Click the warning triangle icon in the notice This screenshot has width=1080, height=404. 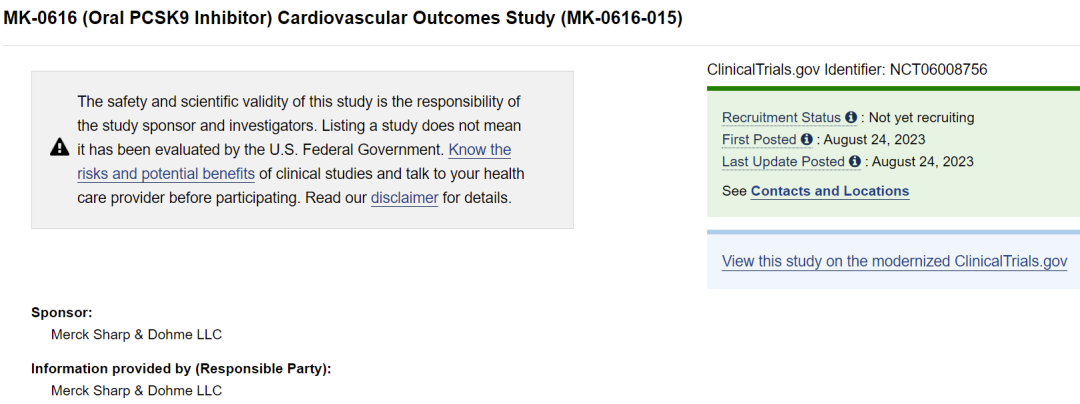(x=60, y=148)
